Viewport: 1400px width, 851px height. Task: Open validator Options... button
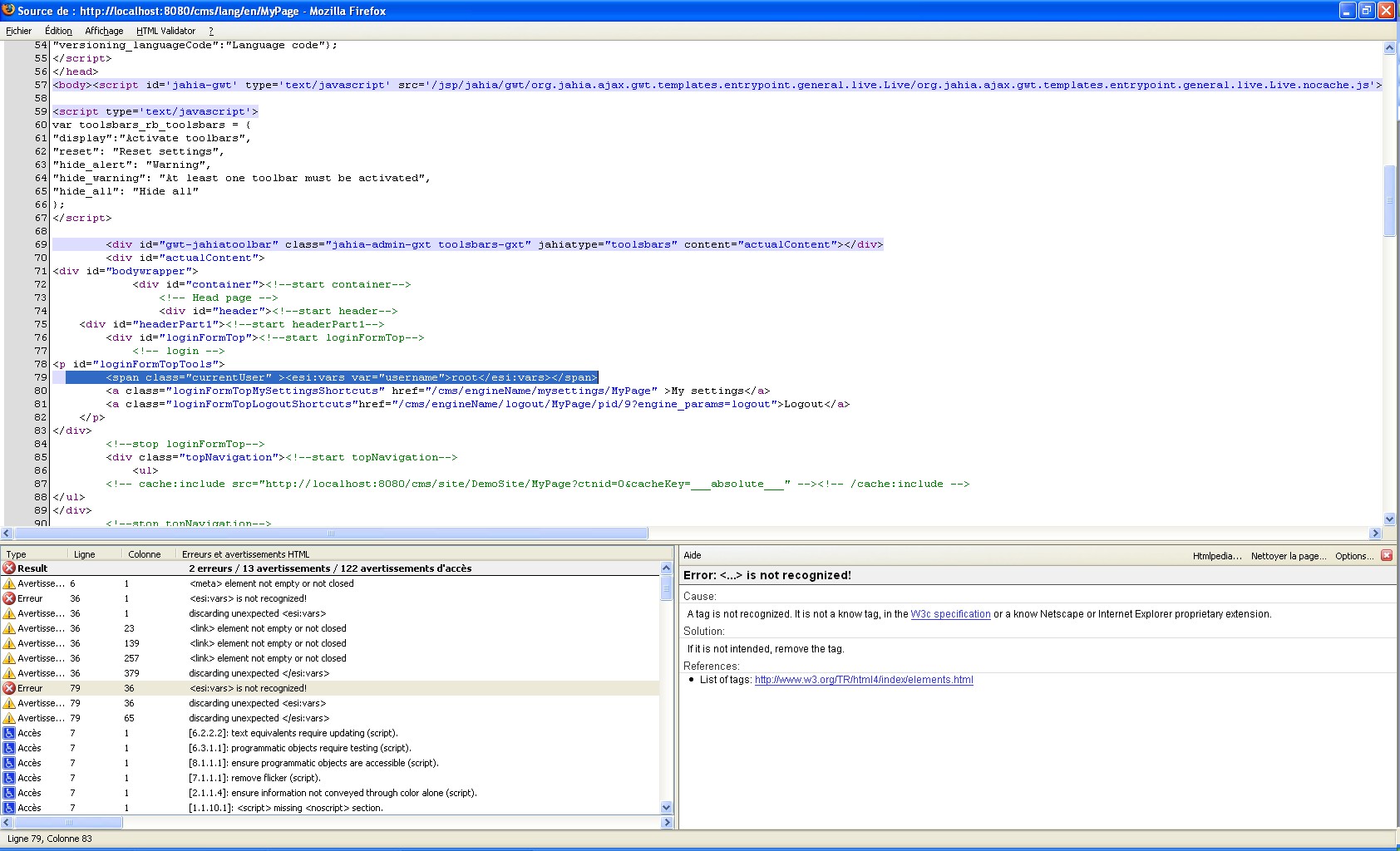coord(1354,556)
